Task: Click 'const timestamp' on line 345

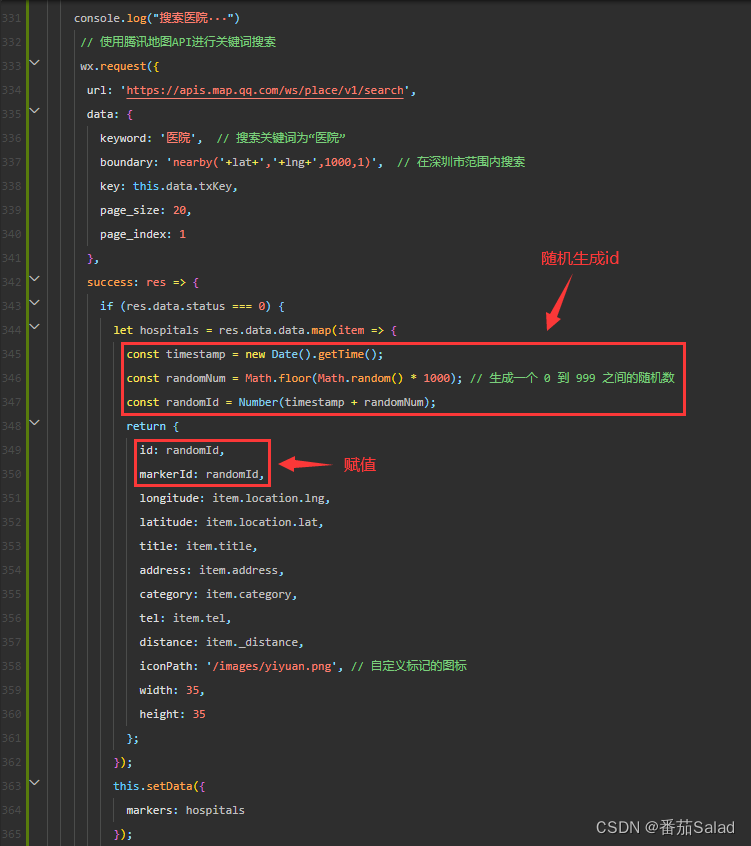Action: pos(176,354)
